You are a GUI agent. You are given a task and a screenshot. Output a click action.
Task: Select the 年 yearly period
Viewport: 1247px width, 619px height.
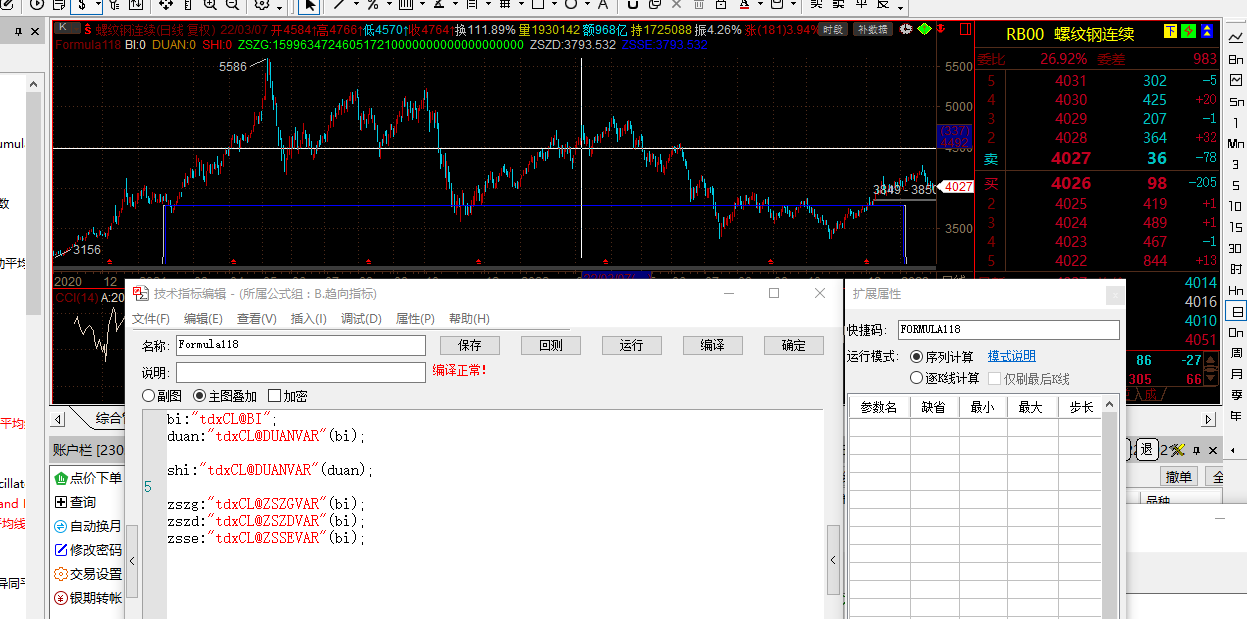[1237, 415]
